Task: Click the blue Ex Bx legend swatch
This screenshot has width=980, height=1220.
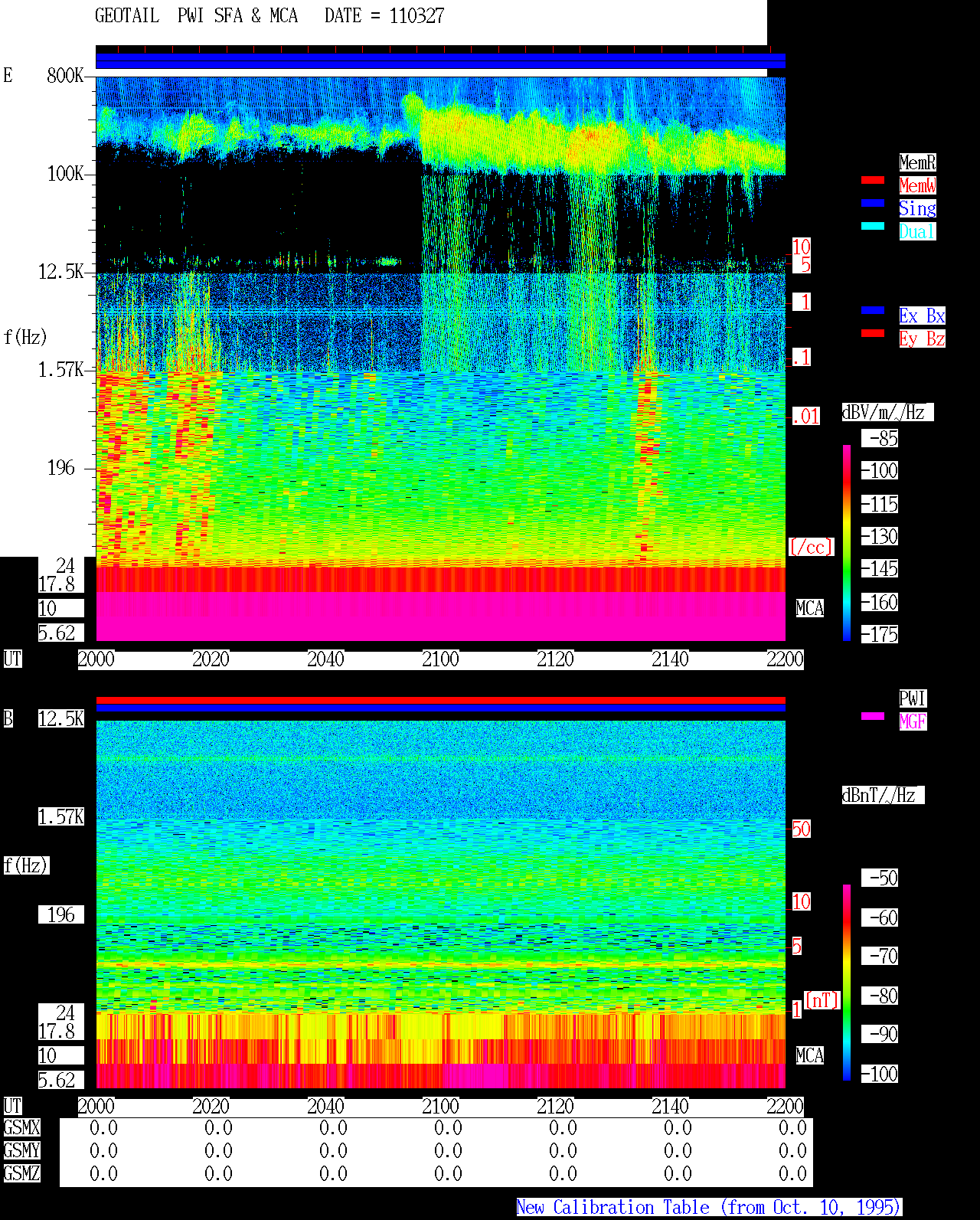Action: [873, 310]
